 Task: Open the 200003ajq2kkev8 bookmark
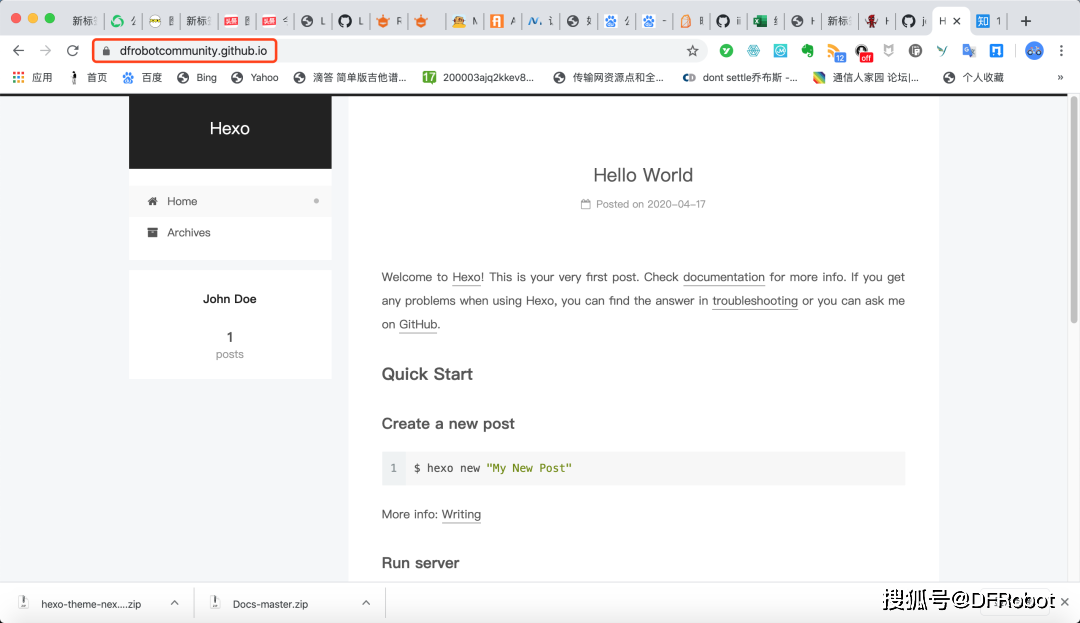pyautogui.click(x=478, y=78)
